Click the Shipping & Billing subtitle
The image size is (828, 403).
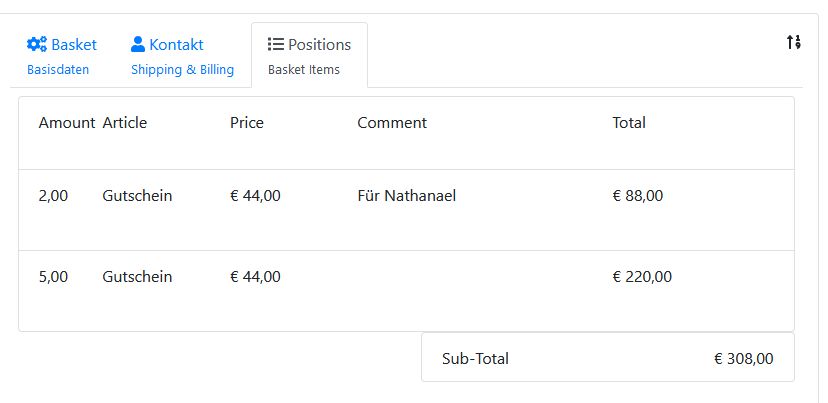tap(182, 70)
